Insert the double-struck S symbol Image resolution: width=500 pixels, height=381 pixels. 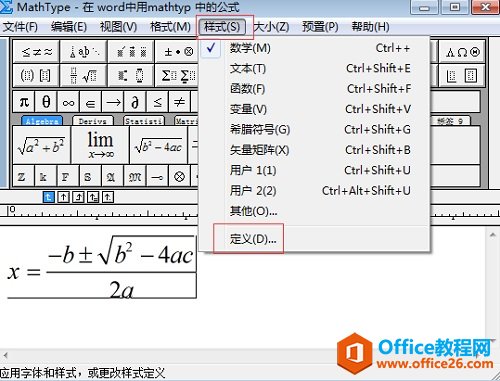click(90, 176)
